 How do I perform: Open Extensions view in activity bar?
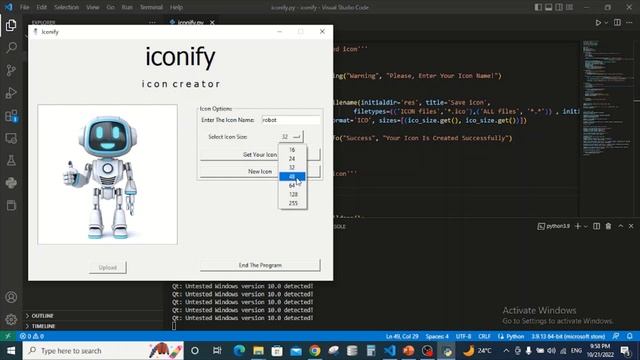pos(11,116)
